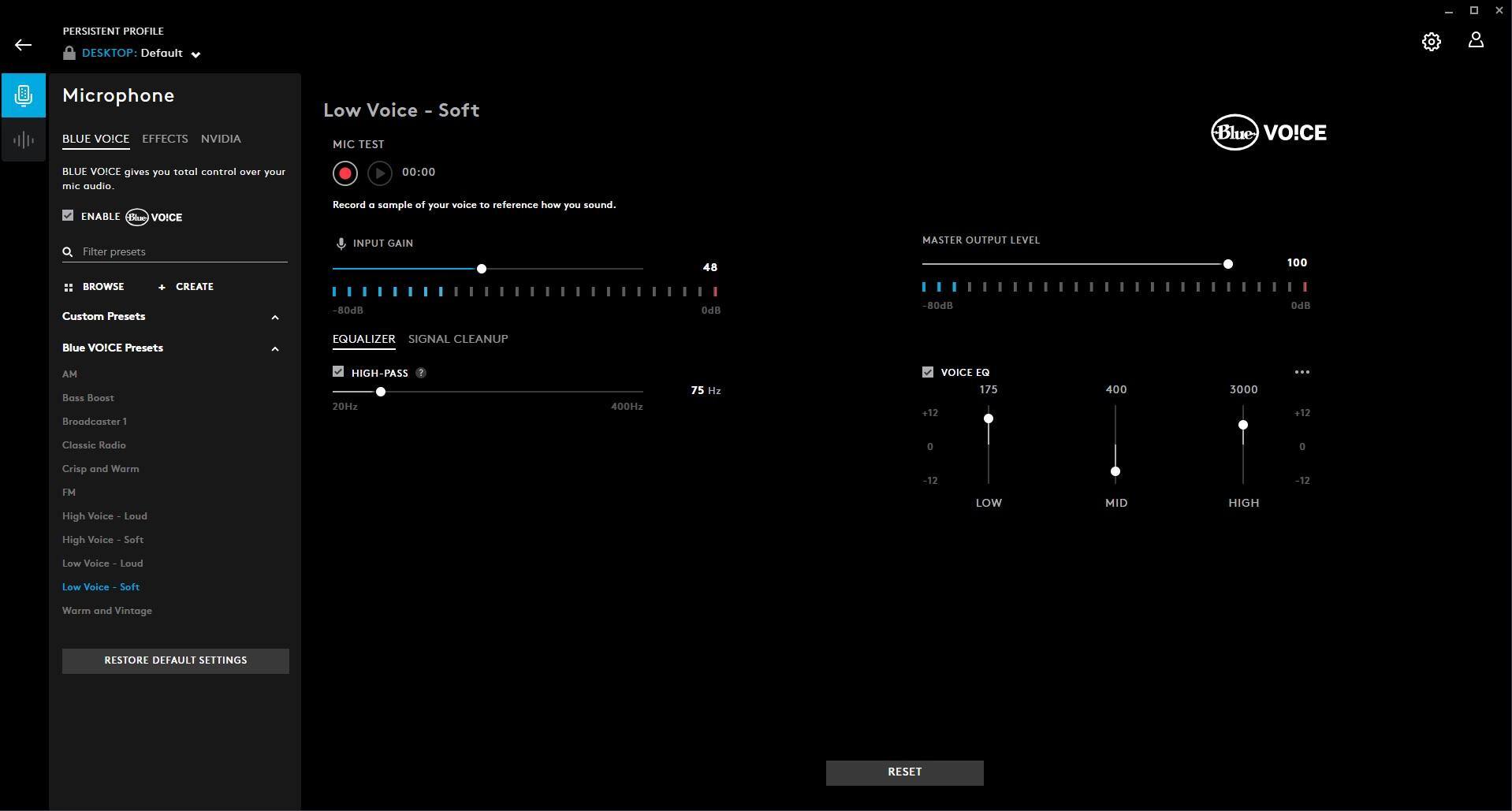This screenshot has height=811, width=1512.
Task: Click the Browse presets grid icon
Action: point(69,288)
